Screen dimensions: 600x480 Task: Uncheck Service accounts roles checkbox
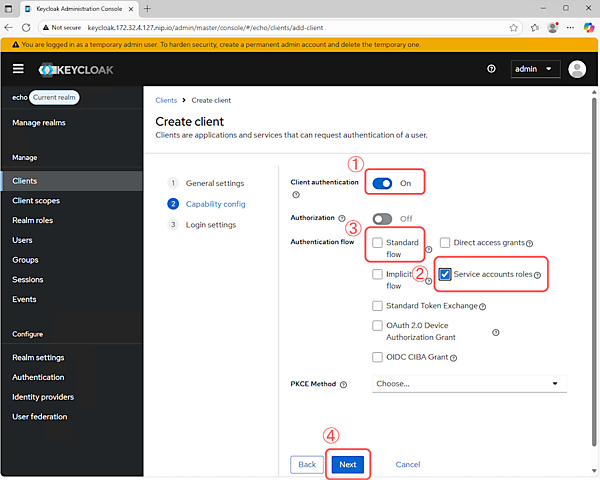(x=445, y=274)
